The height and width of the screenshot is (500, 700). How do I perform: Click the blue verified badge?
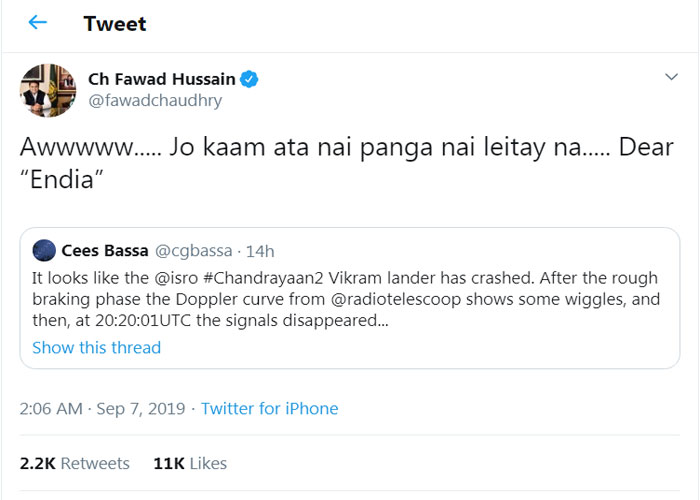point(249,79)
